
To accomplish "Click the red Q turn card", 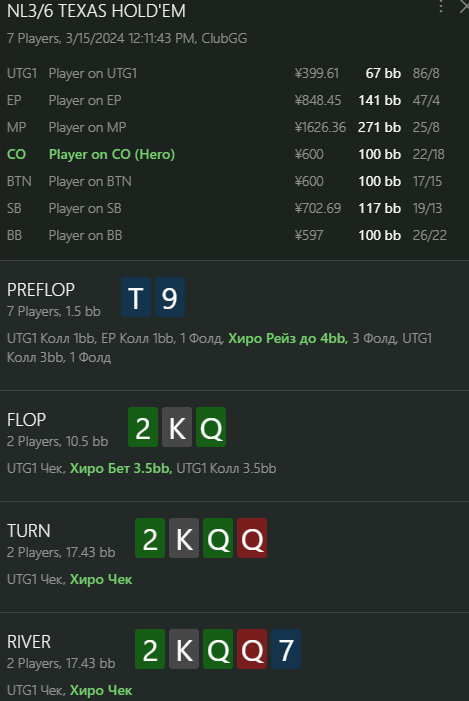I will click(x=252, y=538).
